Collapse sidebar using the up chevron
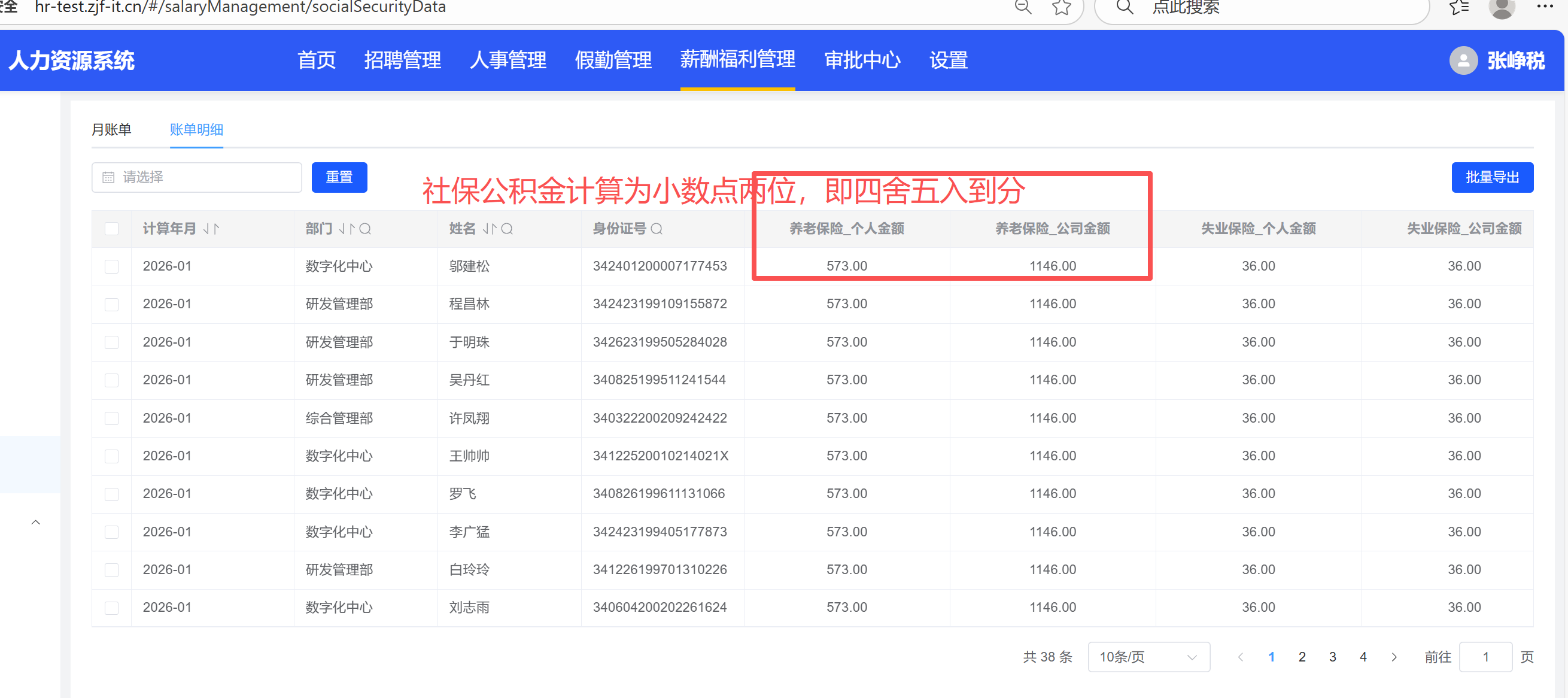1568x698 pixels. point(36,522)
